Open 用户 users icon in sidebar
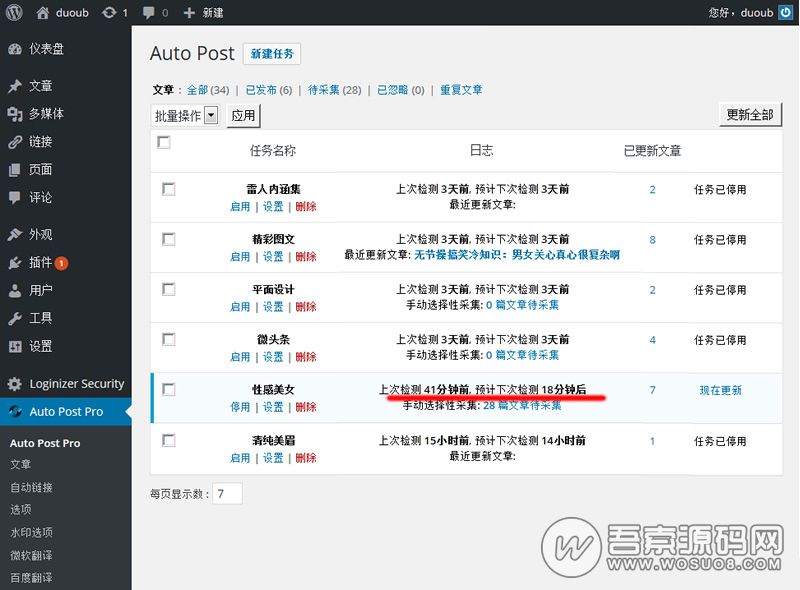The image size is (800, 590). tap(15, 290)
